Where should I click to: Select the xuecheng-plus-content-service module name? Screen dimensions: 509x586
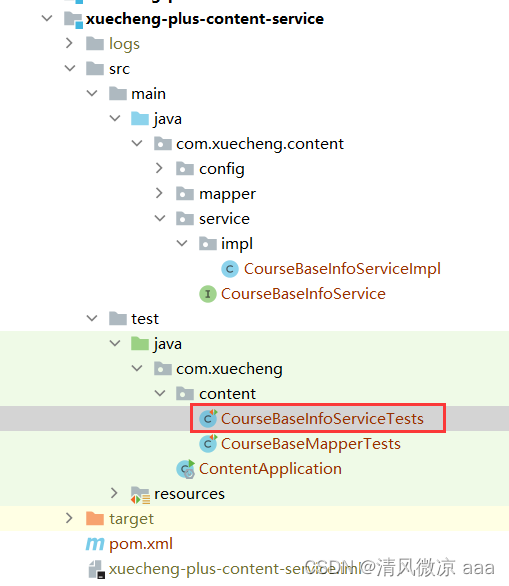click(205, 19)
